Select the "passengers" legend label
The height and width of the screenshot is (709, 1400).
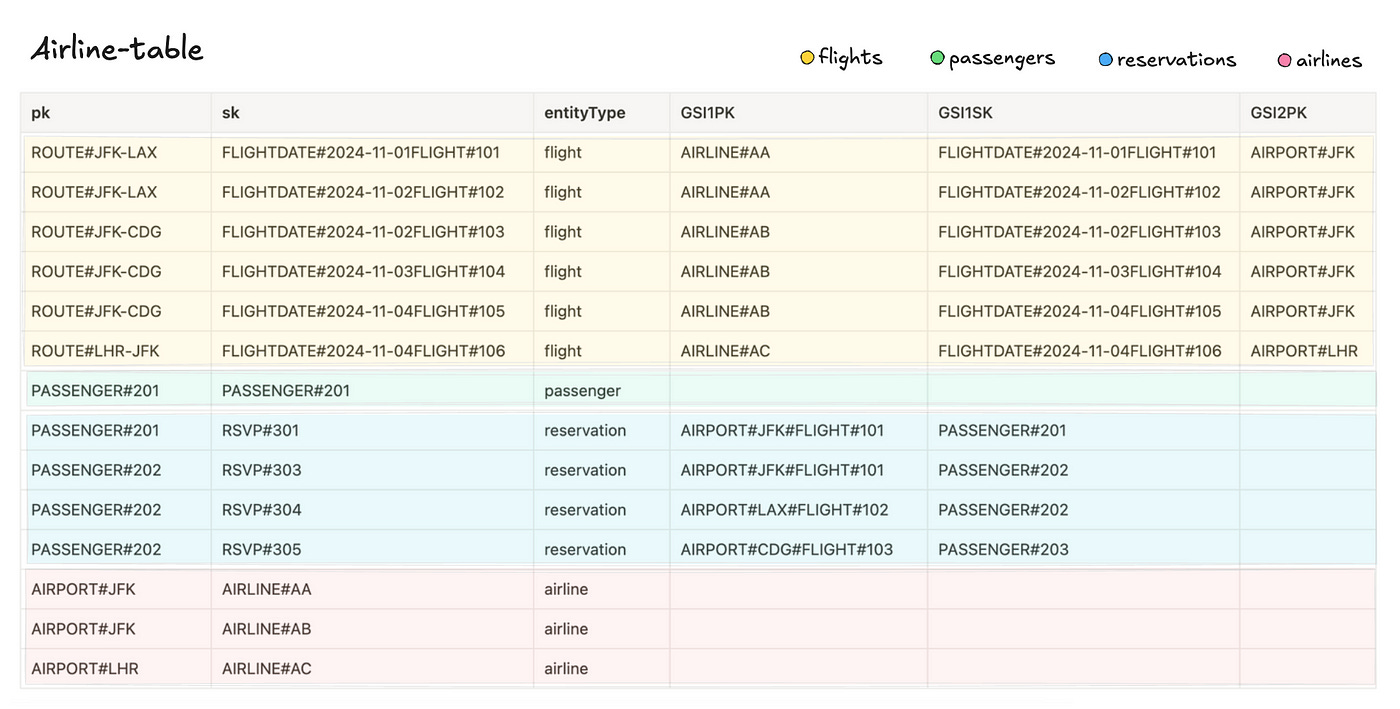coord(1002,59)
